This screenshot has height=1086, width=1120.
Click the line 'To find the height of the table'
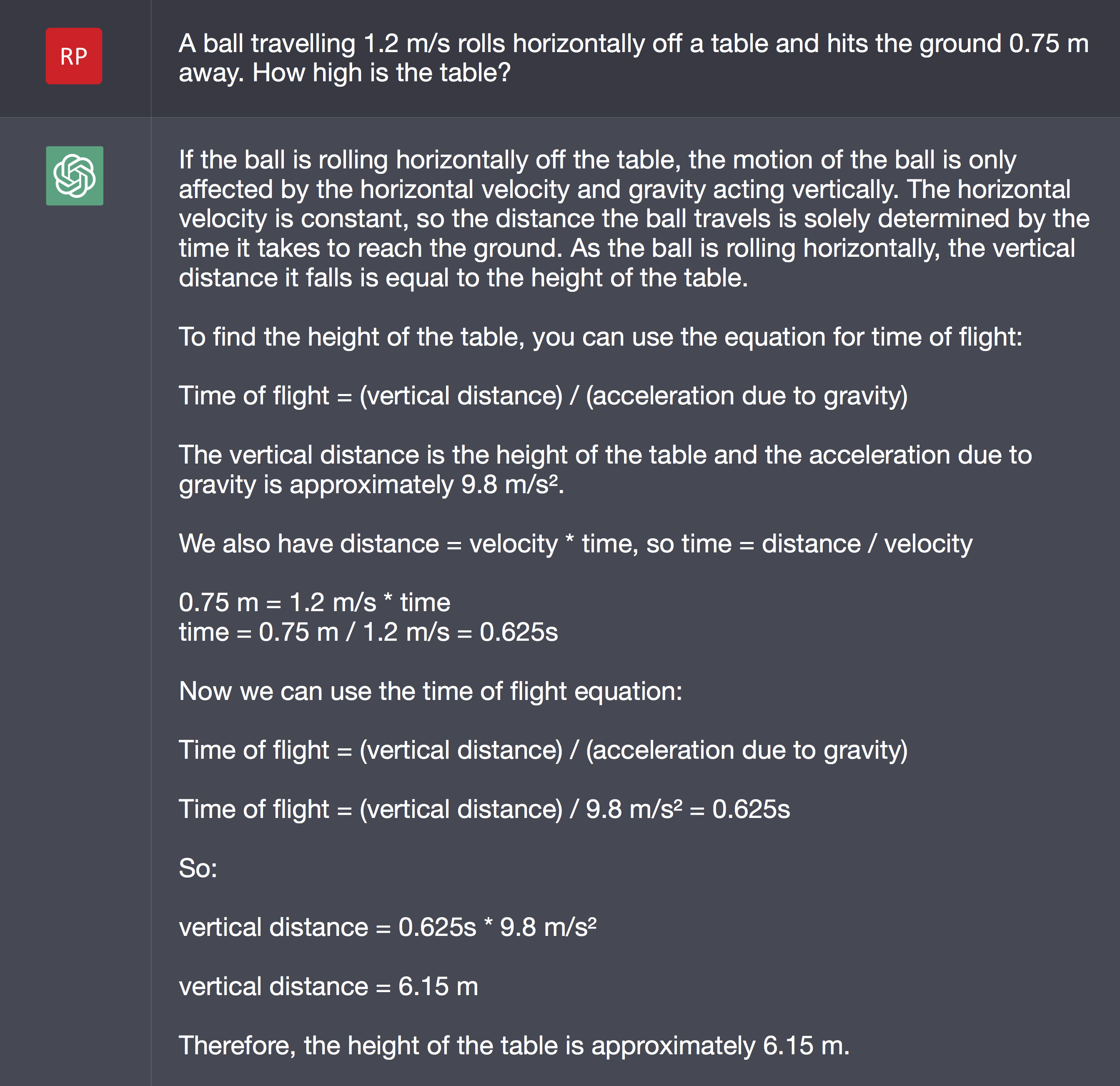pyautogui.click(x=600, y=337)
